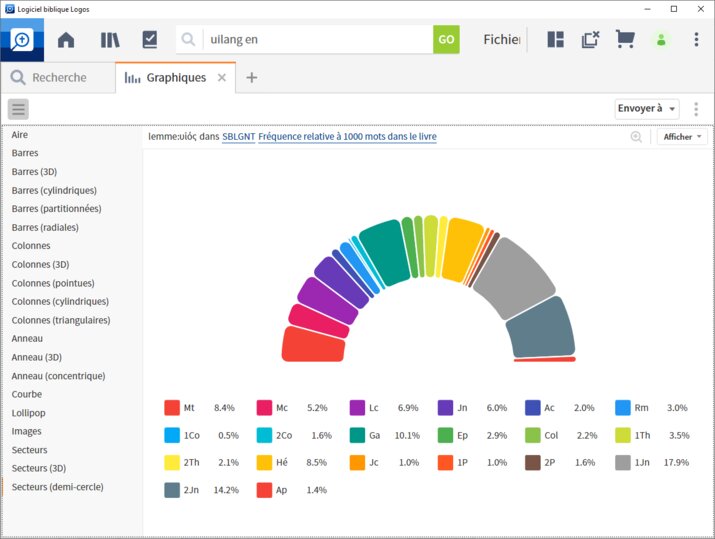Click the Logos app logo button
This screenshot has width=715, height=539.
pos(22,40)
